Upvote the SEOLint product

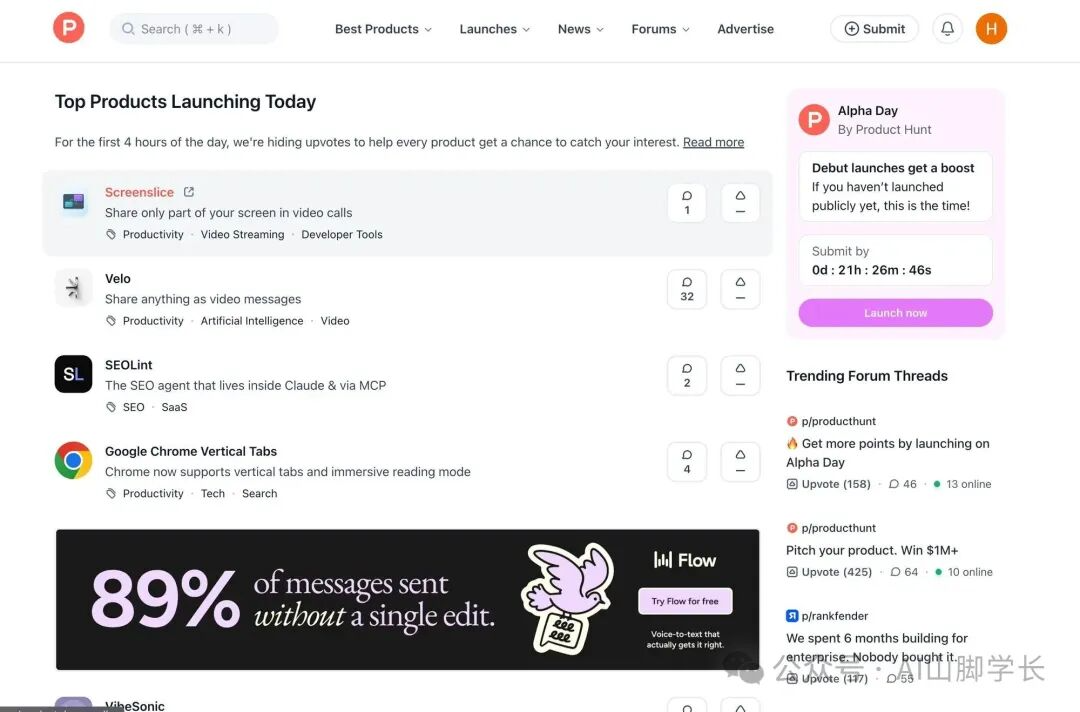[740, 375]
